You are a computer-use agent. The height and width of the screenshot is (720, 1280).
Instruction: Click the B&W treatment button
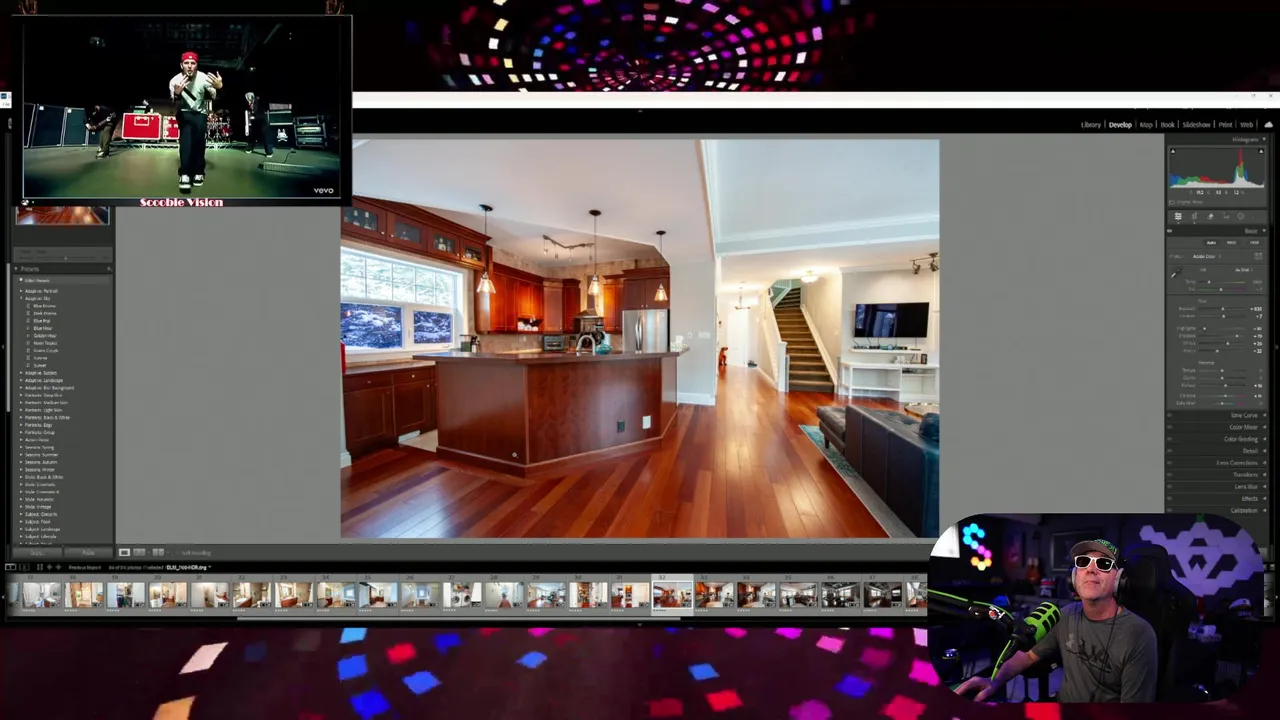coord(1232,242)
